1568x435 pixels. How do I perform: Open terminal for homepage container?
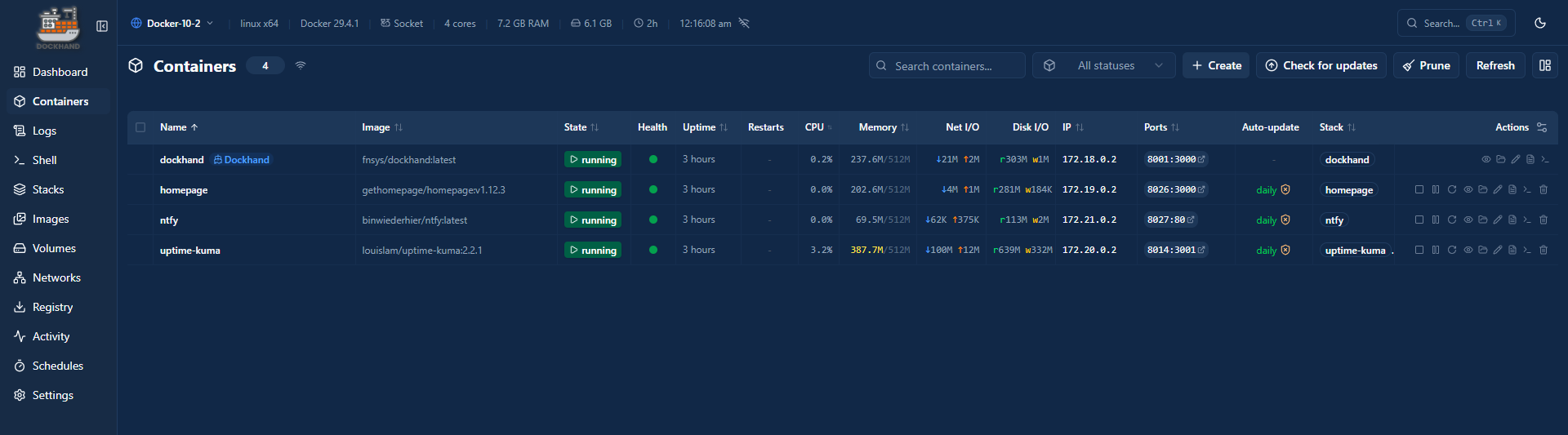click(1527, 189)
